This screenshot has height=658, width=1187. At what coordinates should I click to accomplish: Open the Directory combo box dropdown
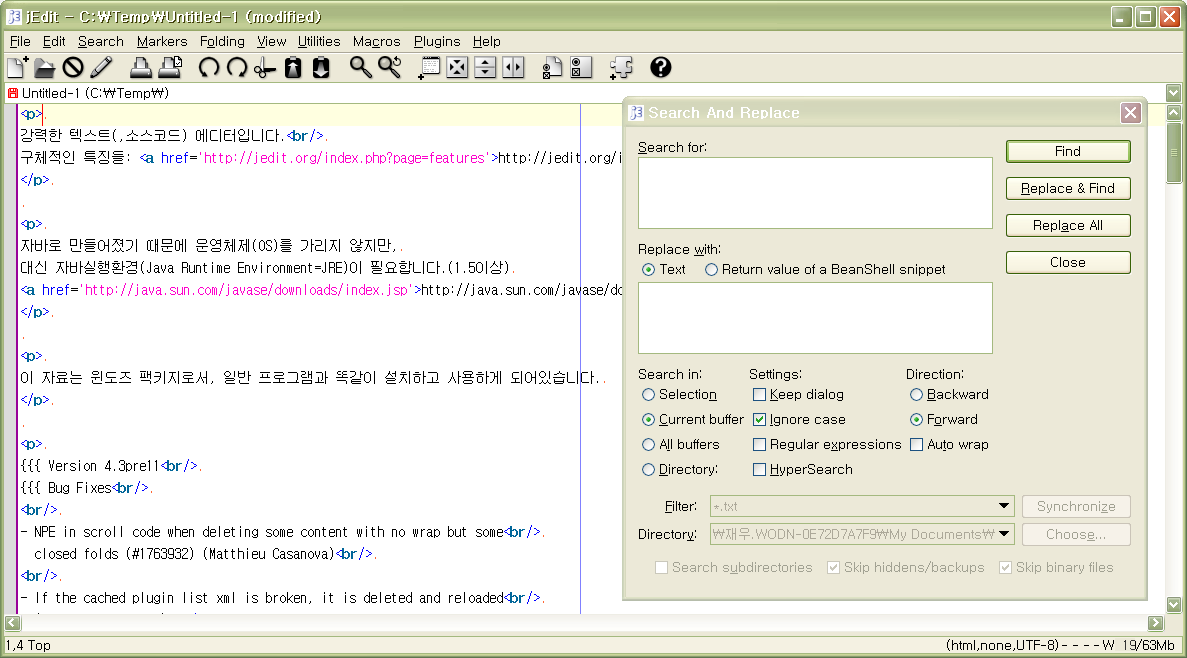coord(1004,534)
